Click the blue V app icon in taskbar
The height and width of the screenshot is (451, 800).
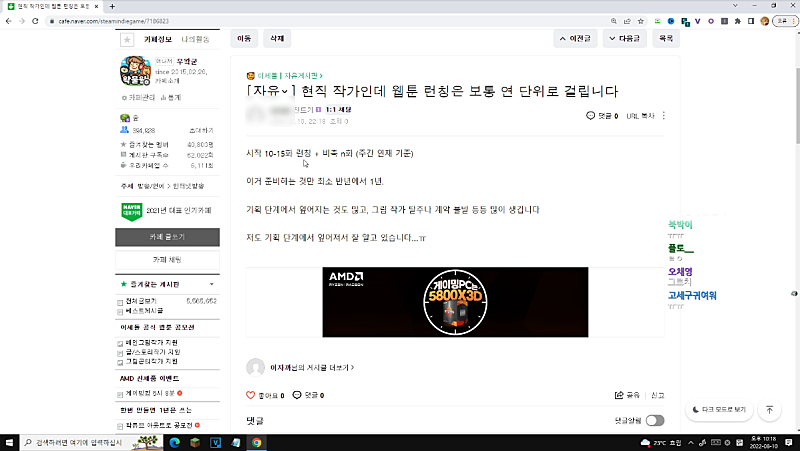pos(215,442)
